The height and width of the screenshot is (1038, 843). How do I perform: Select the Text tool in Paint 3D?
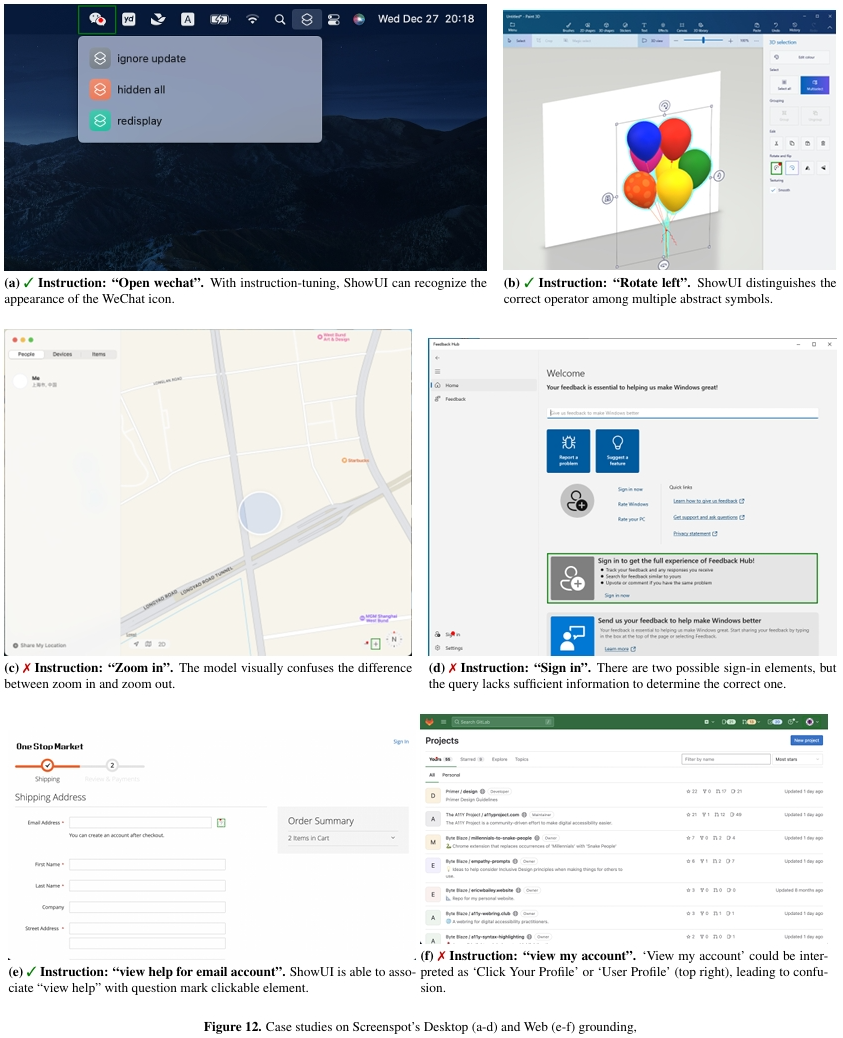644,27
